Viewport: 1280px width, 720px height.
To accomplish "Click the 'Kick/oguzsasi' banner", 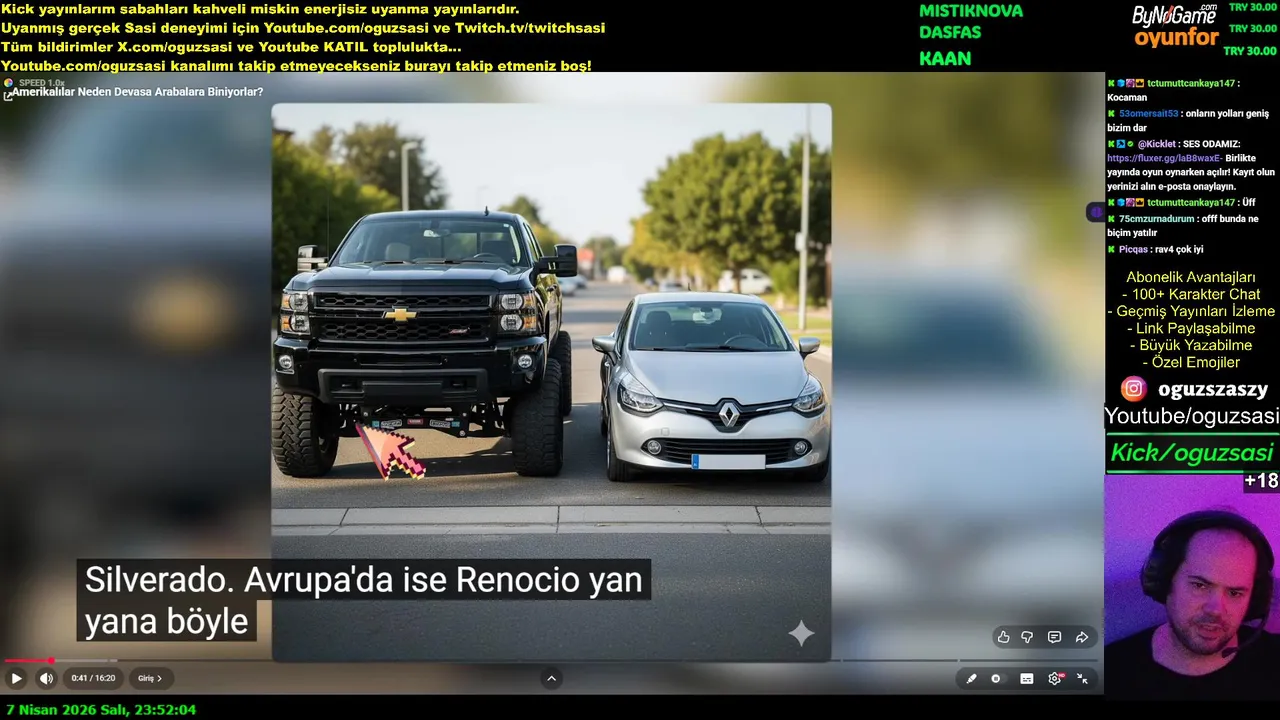I will click(1192, 453).
